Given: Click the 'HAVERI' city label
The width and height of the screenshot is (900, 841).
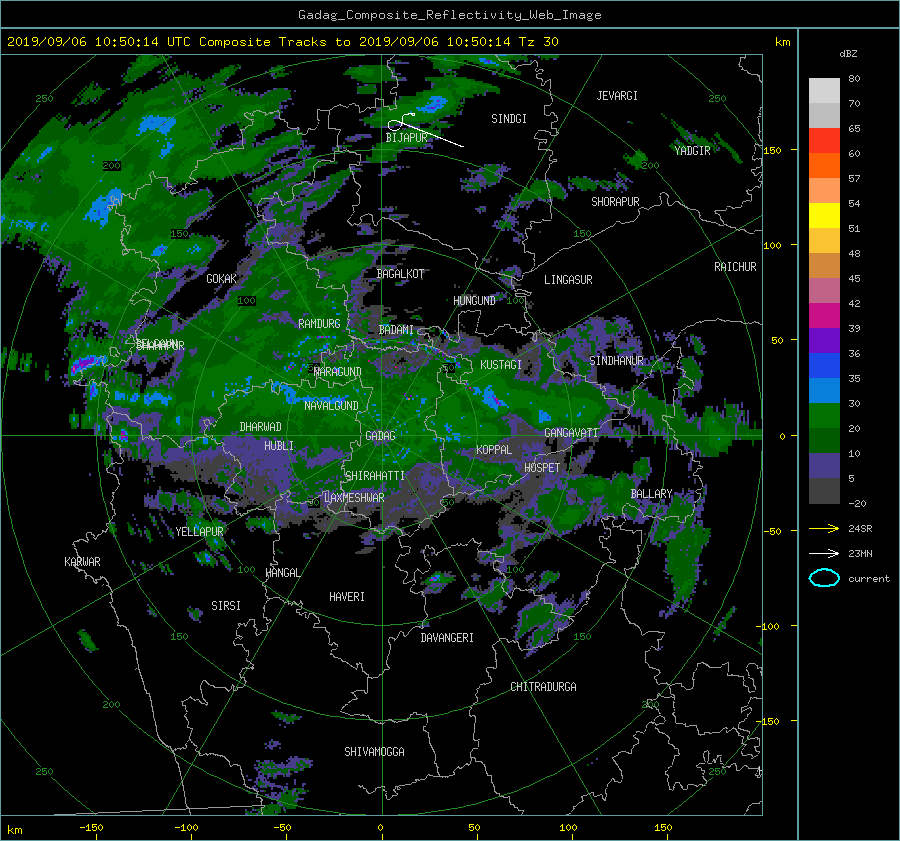Looking at the screenshot, I should 347,597.
